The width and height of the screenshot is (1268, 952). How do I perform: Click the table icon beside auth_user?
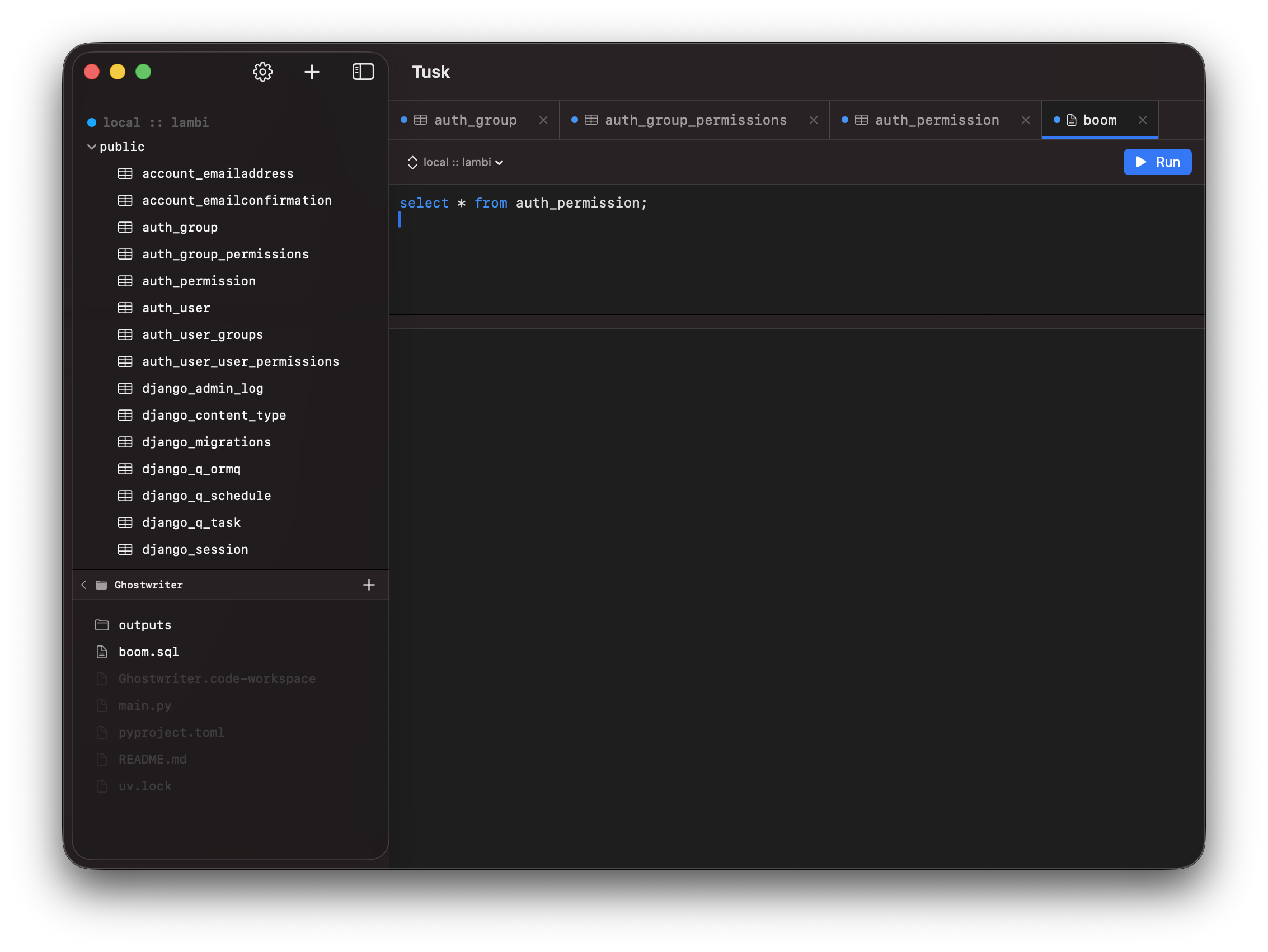125,308
